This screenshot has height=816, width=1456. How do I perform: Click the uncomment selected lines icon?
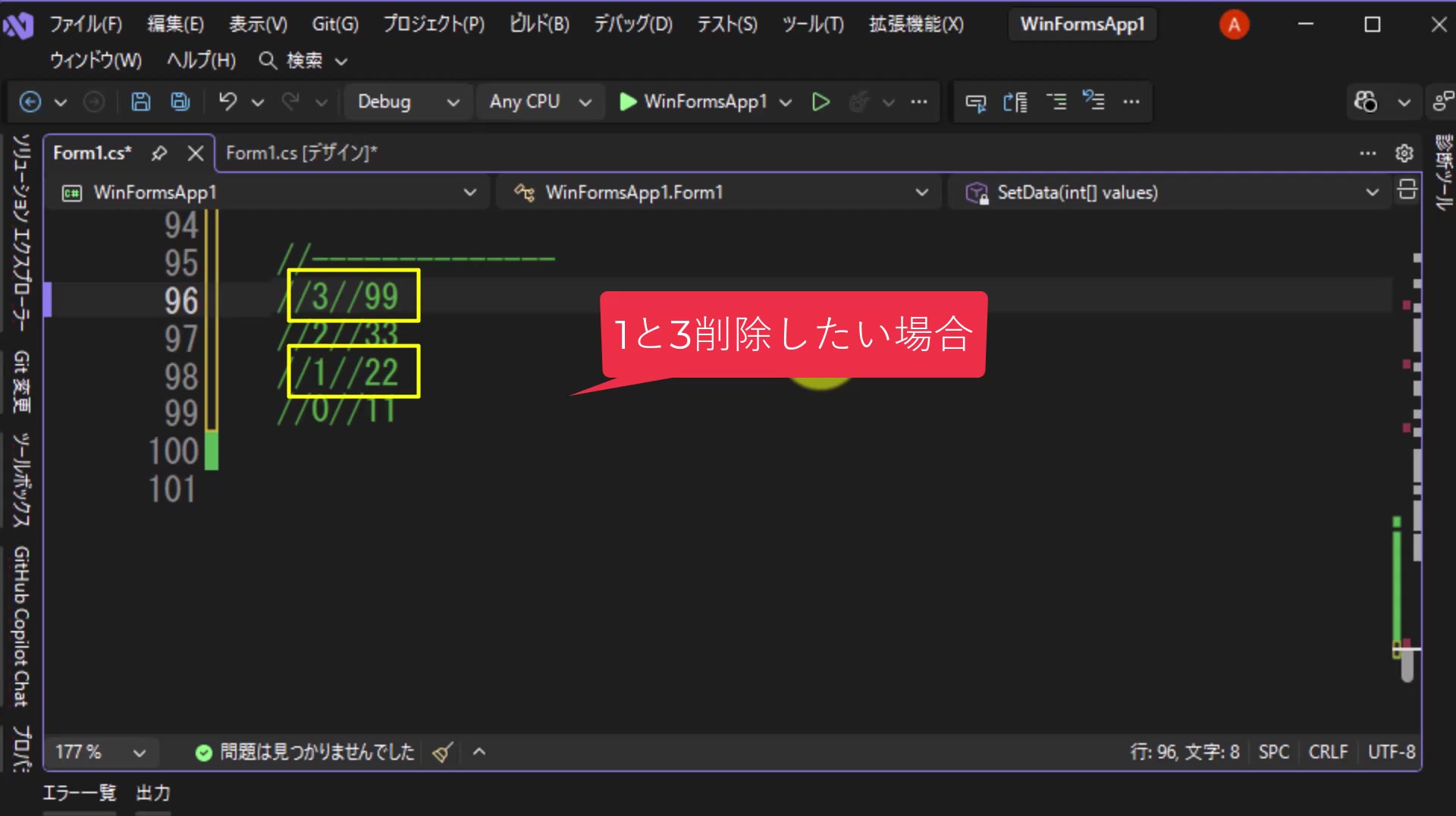click(x=1093, y=100)
